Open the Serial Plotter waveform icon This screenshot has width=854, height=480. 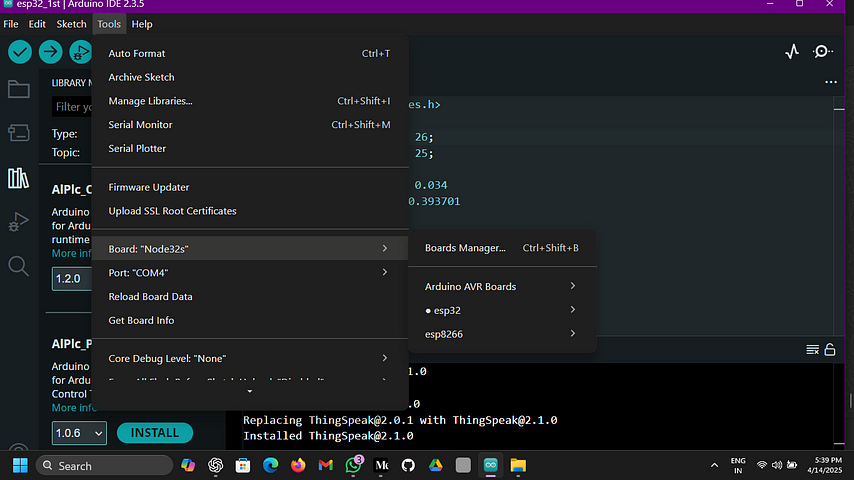click(792, 52)
